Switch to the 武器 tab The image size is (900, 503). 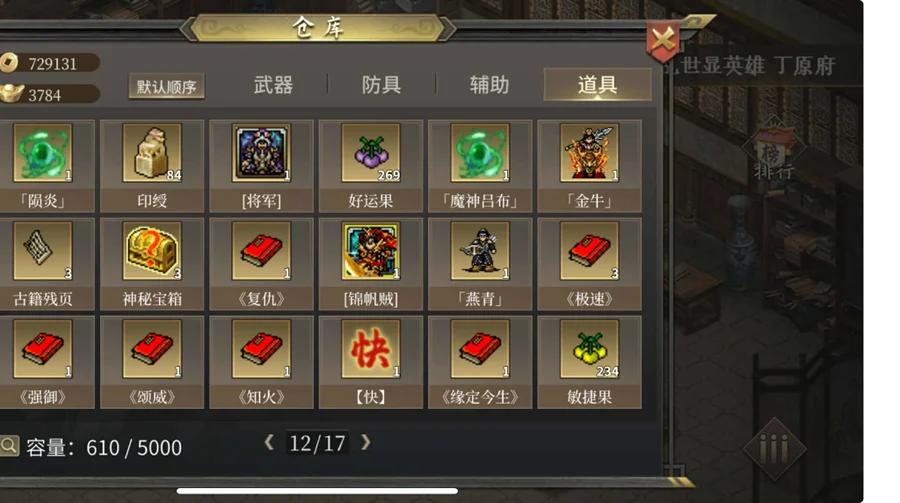point(273,85)
